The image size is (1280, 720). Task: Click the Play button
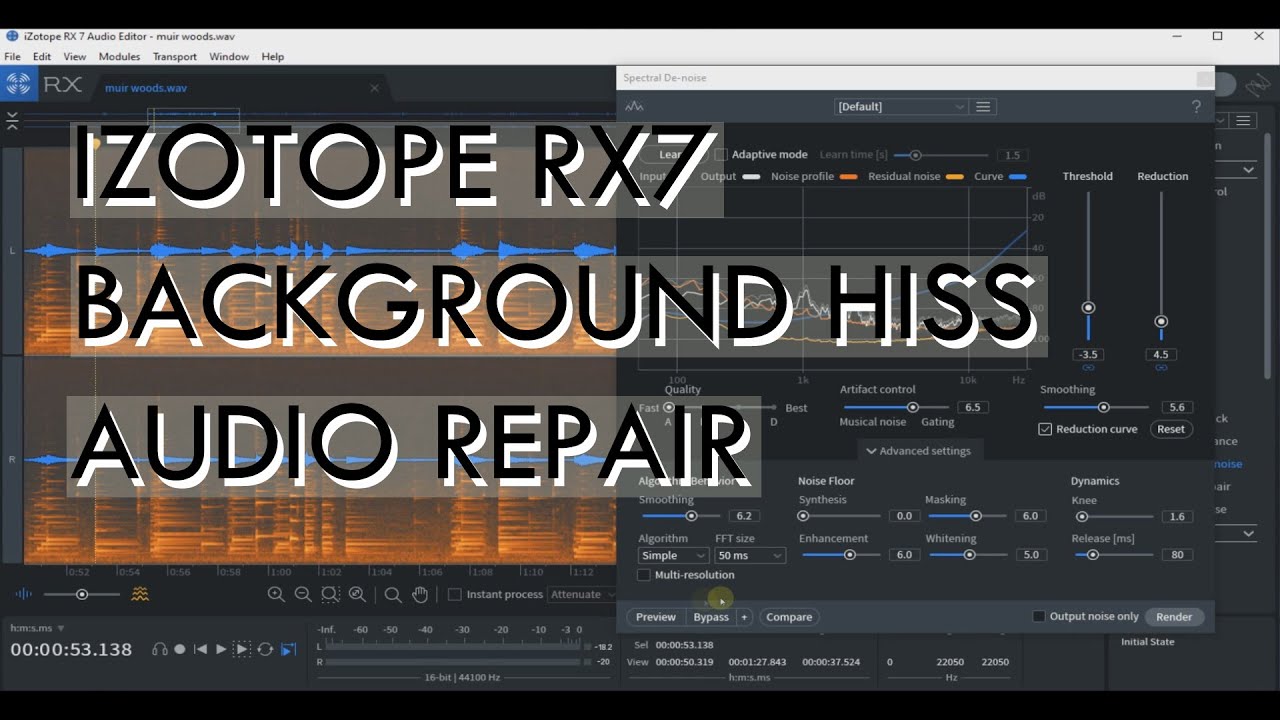221,649
